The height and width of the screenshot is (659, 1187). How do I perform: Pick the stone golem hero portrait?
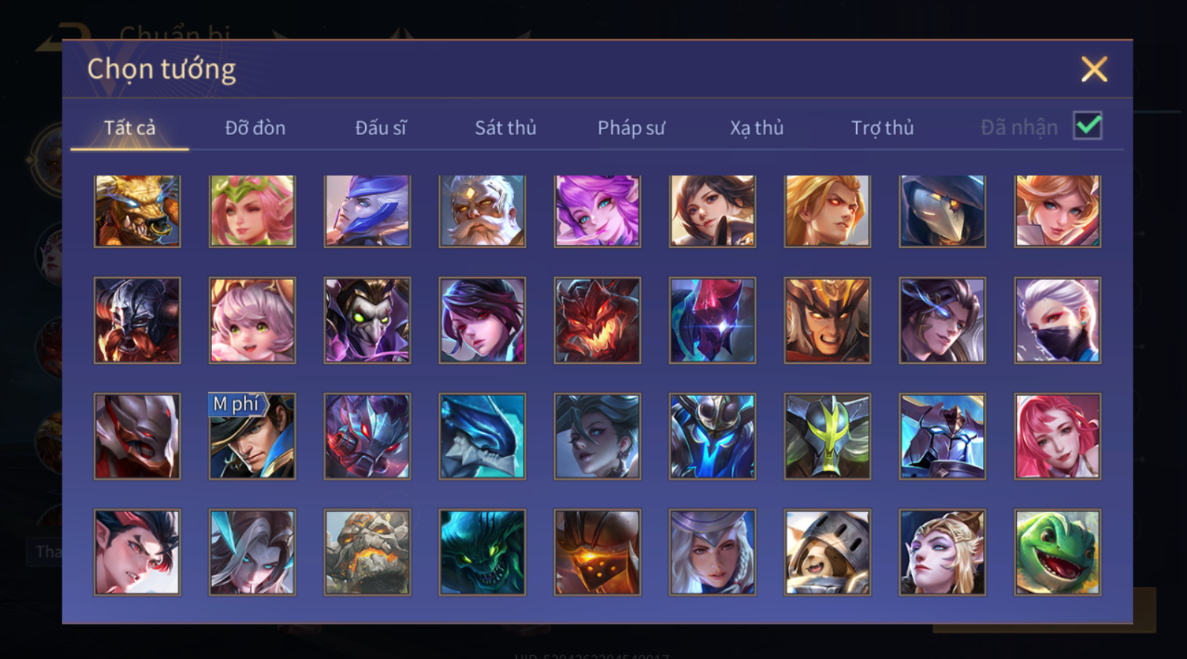(367, 552)
